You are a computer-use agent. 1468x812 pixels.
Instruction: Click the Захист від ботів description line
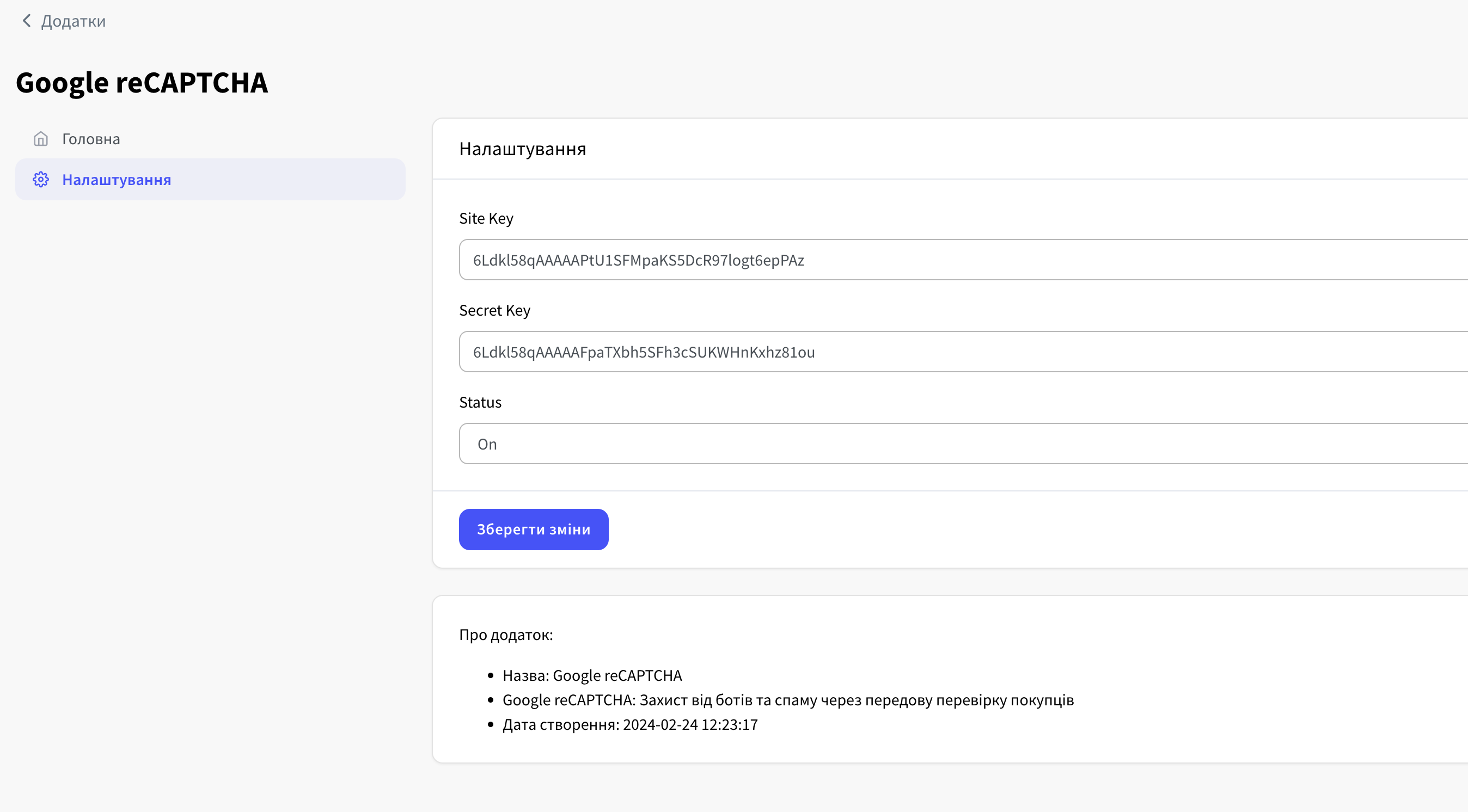pos(788,700)
